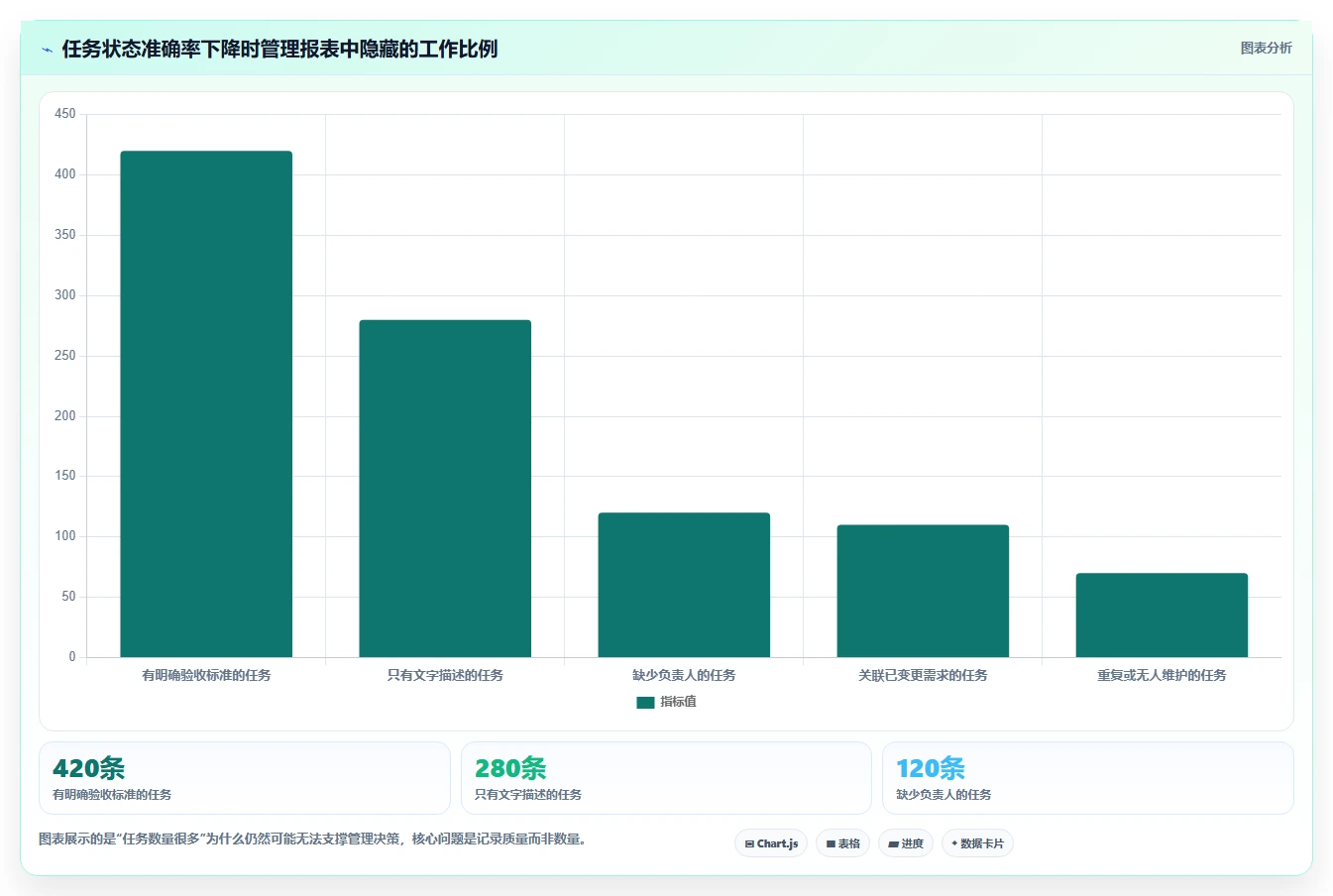1333x896 pixels.
Task: Click the description sentence beginning 图表展示的是
Action: coord(315,839)
